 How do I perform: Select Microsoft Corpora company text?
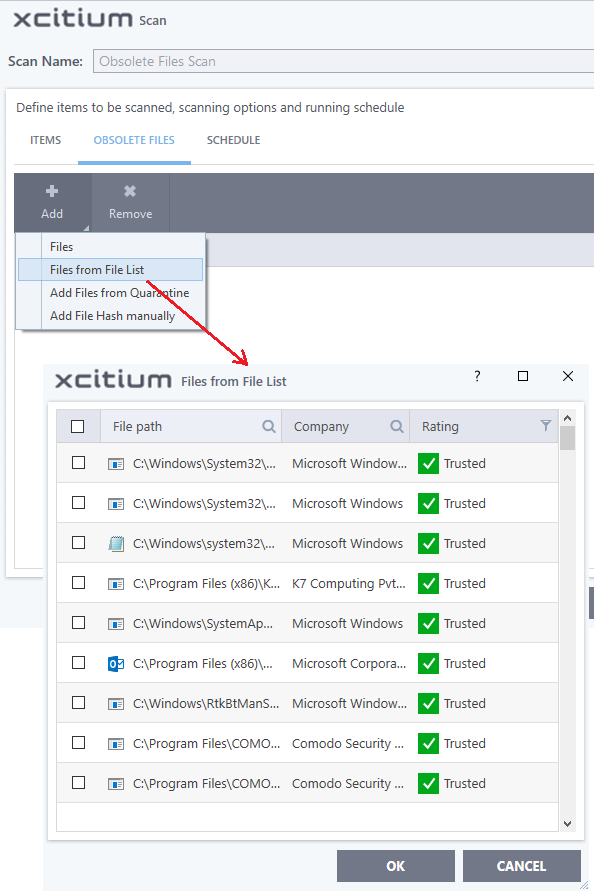click(349, 663)
